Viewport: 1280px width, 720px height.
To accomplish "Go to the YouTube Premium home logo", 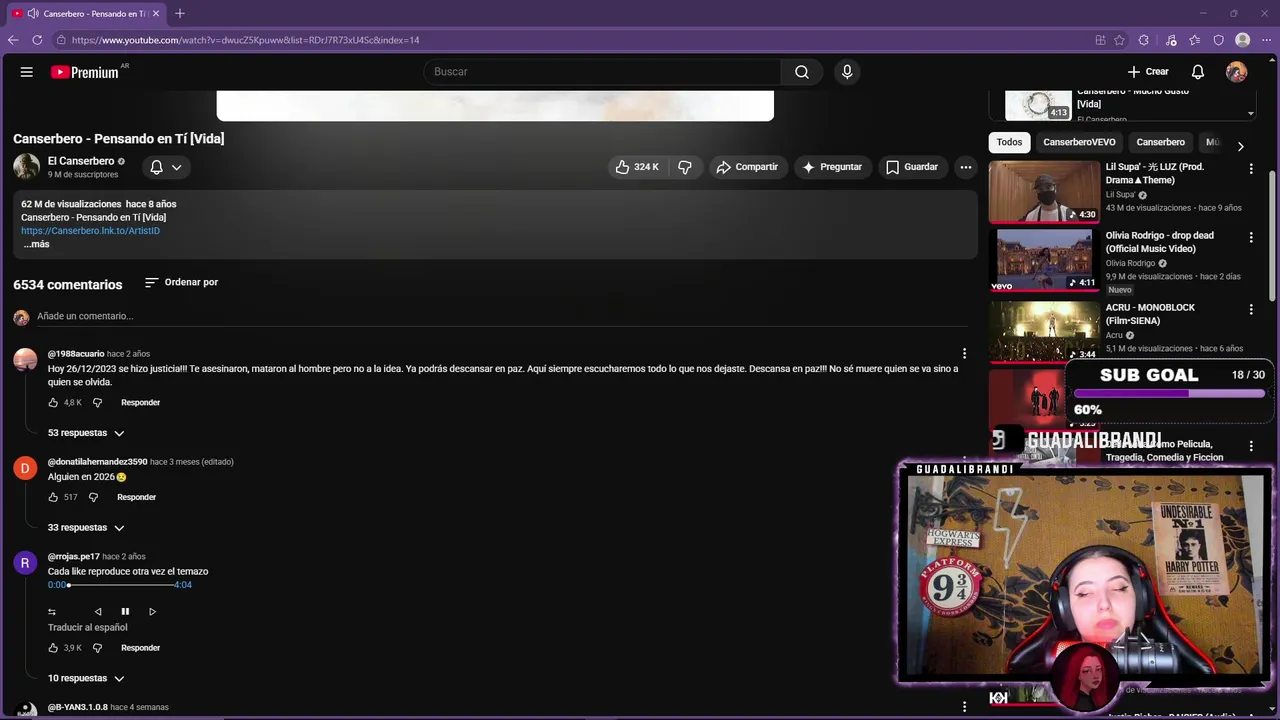I will pos(85,72).
